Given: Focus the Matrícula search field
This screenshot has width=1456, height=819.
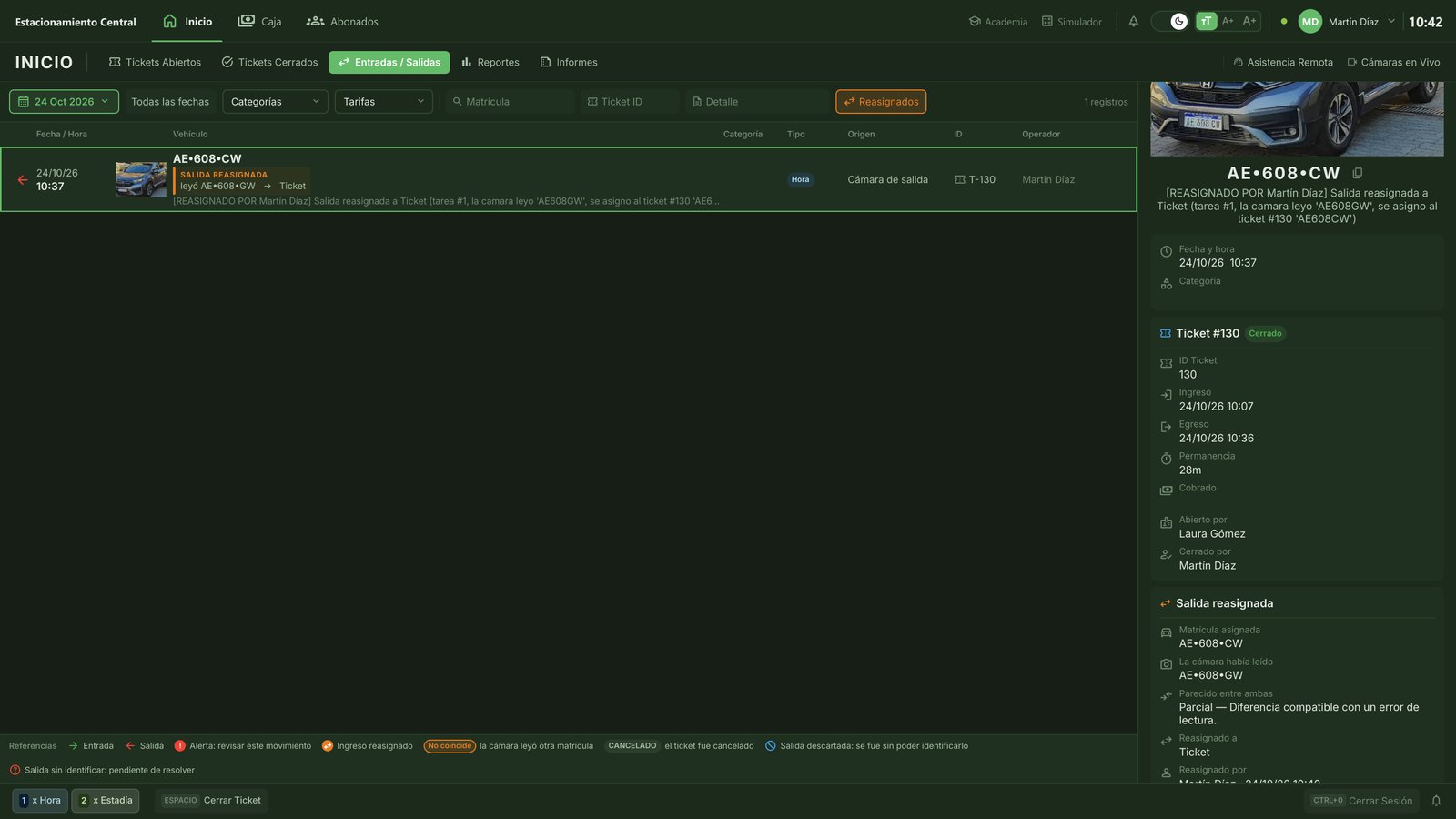Looking at the screenshot, I should tap(511, 102).
